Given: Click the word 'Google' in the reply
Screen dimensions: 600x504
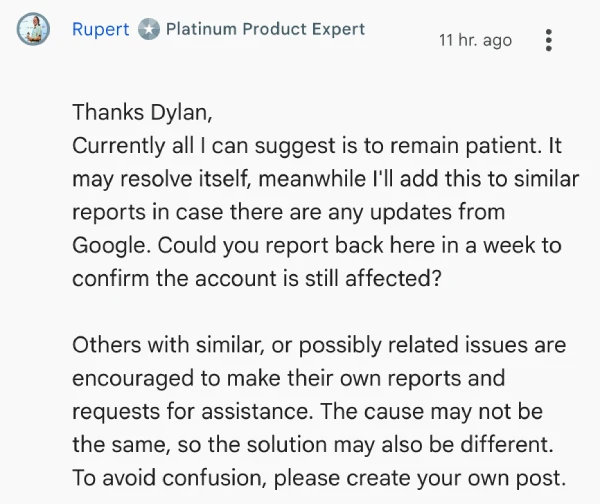Looking at the screenshot, I should pos(111,245).
